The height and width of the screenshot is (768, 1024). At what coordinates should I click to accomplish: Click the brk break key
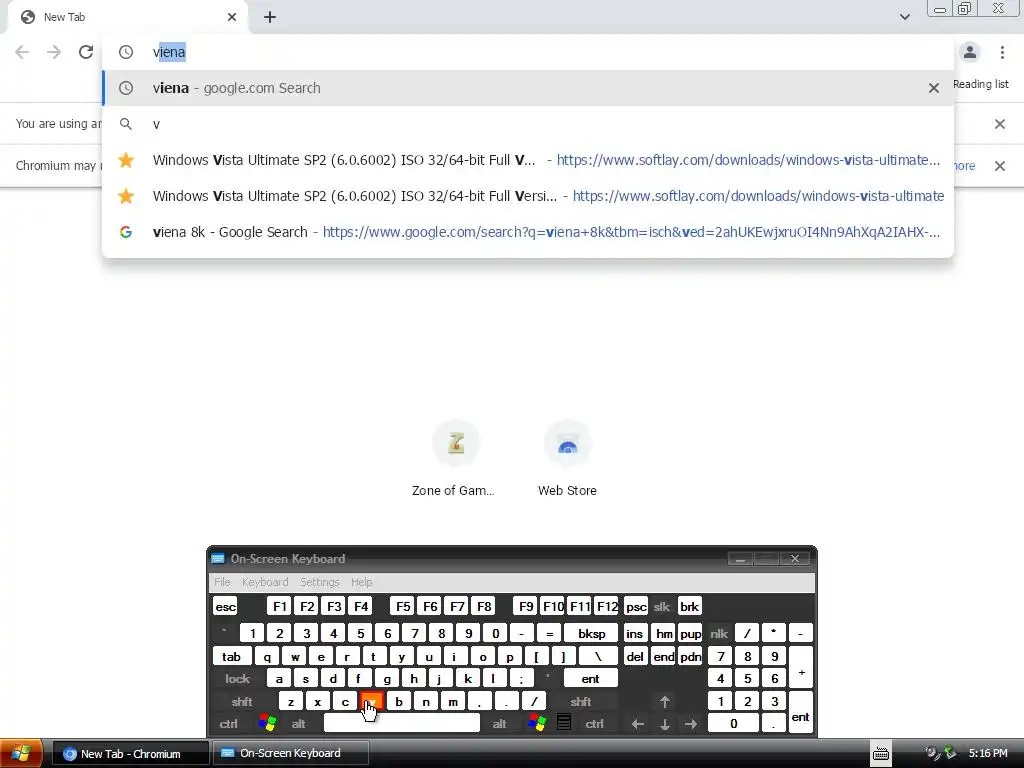[690, 607]
